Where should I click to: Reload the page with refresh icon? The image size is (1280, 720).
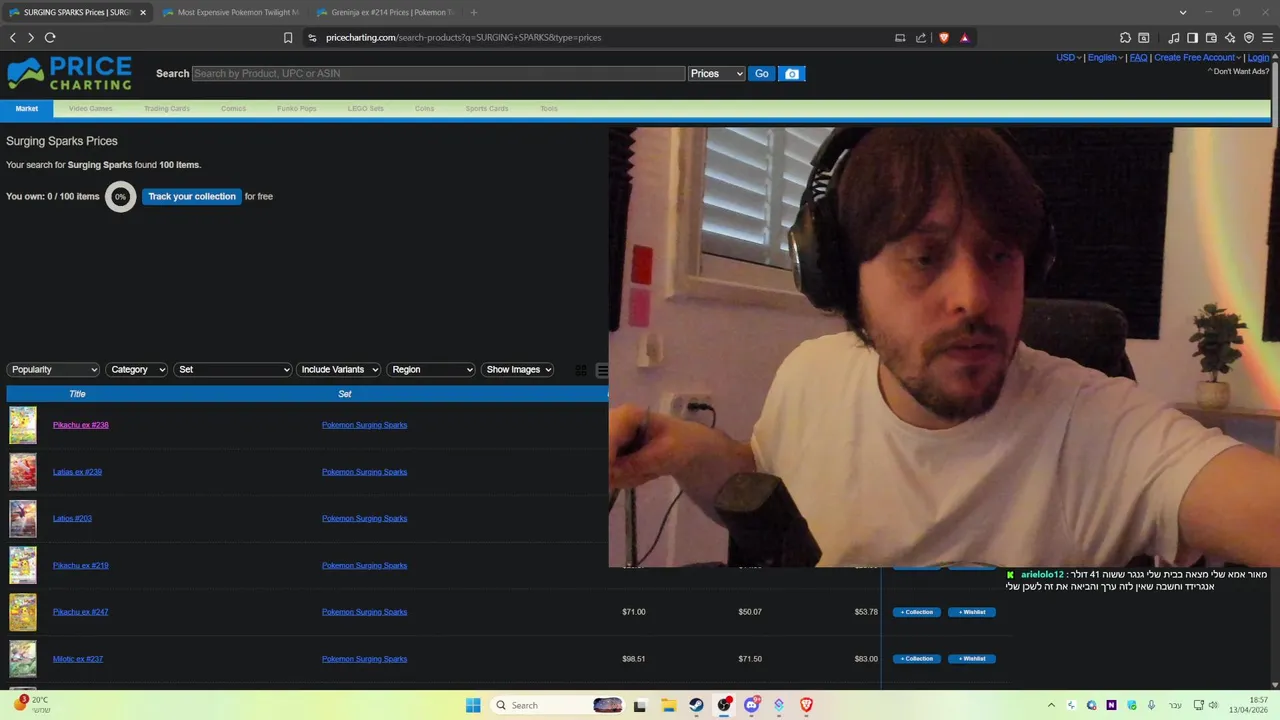pyautogui.click(x=50, y=37)
